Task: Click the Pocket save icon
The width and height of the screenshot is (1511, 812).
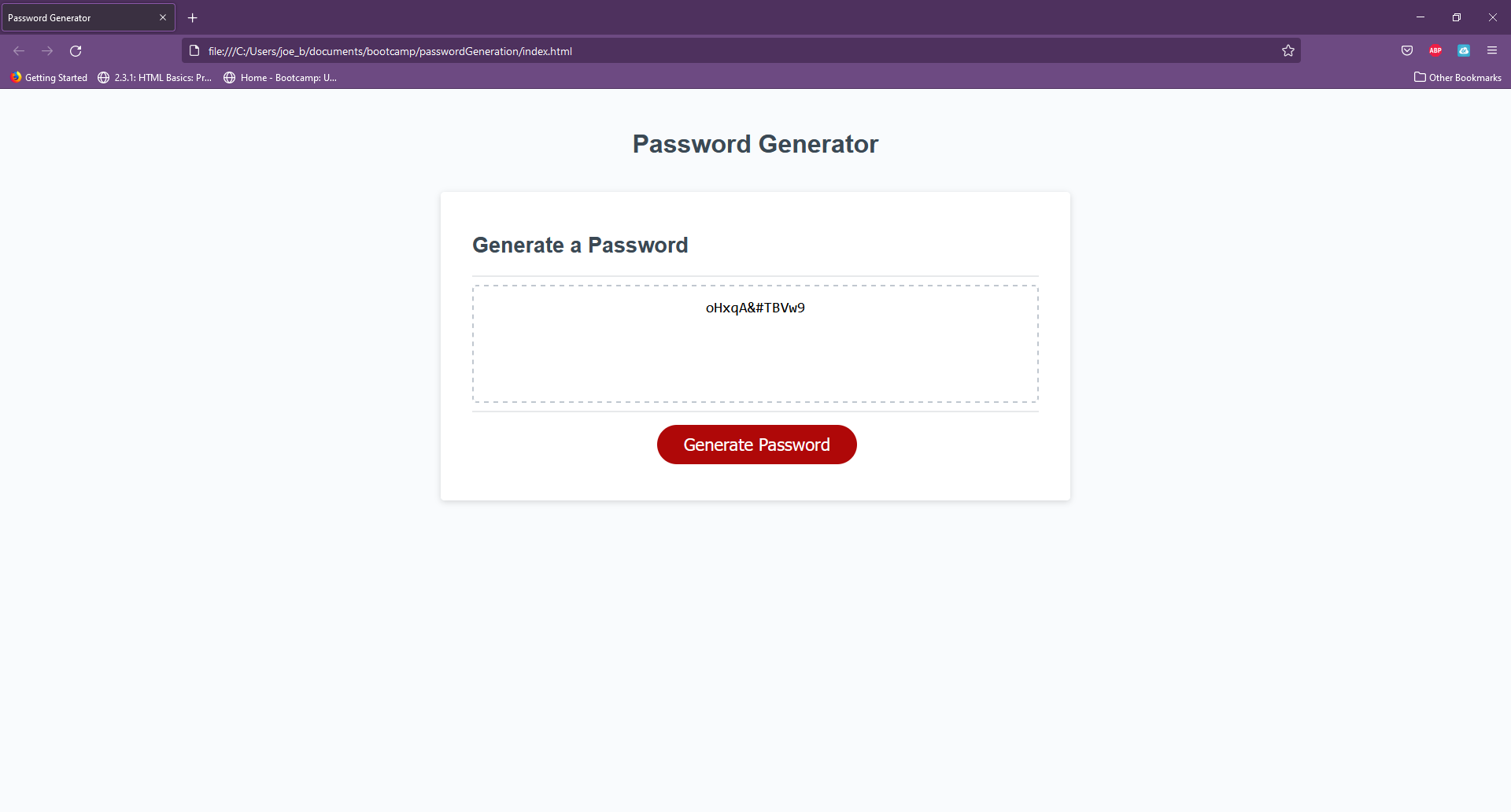Action: point(1407,50)
